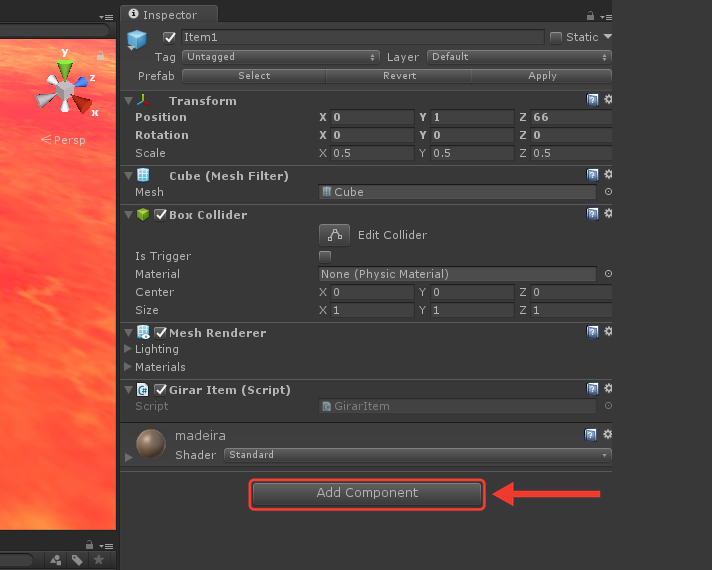
Task: Disable Girar Item script checkbox
Action: pyautogui.click(x=160, y=390)
